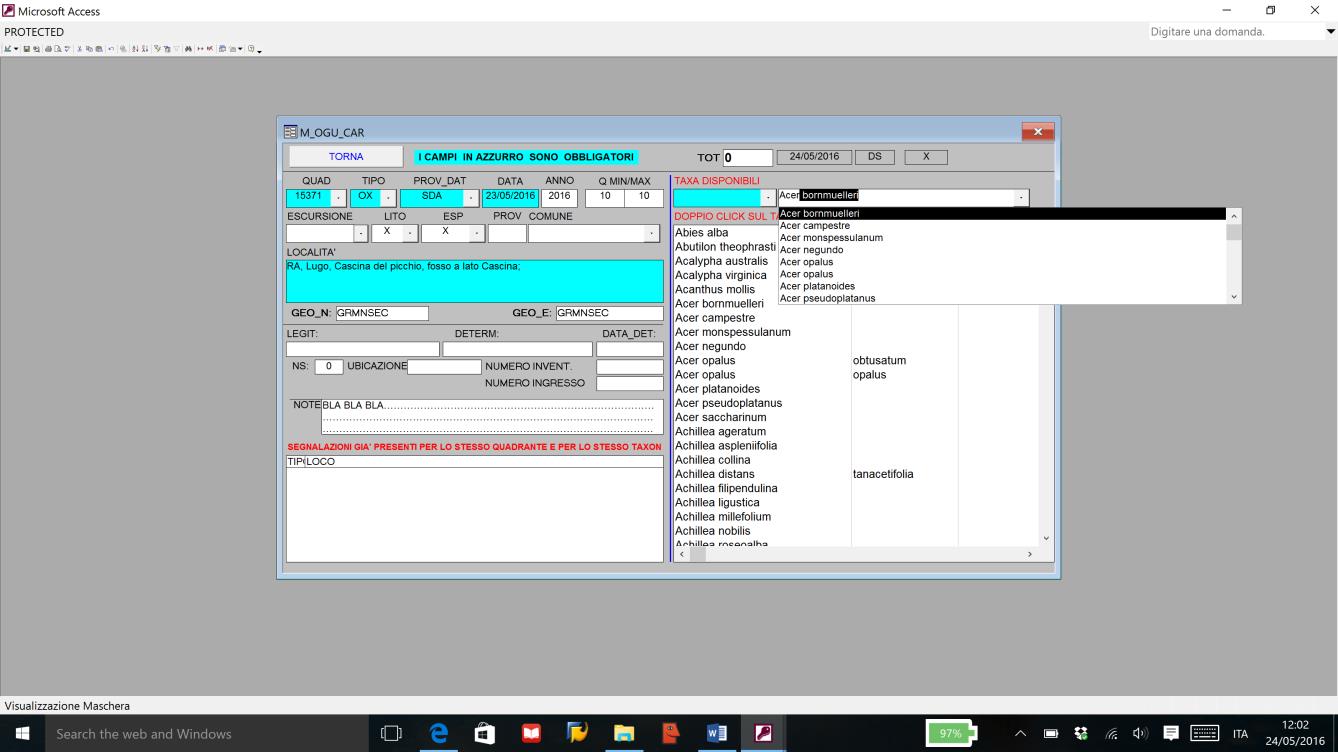Select Acer negundo in the dropdown list
1338x752 pixels.
1002,250
